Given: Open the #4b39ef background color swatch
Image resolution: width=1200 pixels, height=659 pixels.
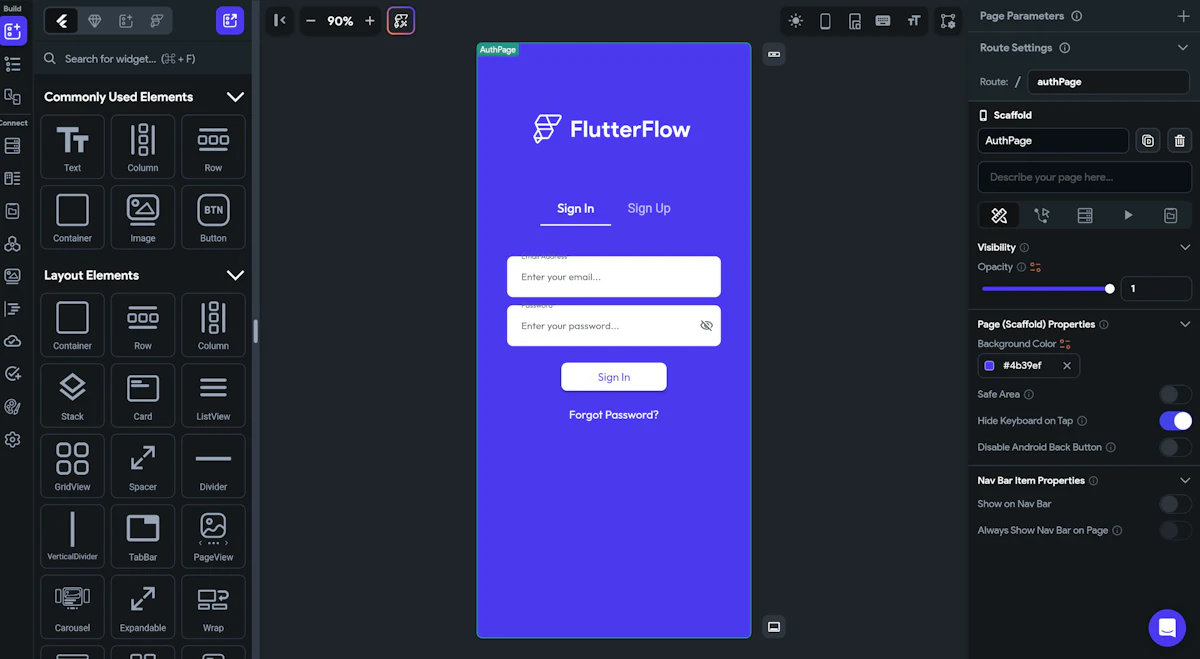Looking at the screenshot, I should [x=990, y=366].
